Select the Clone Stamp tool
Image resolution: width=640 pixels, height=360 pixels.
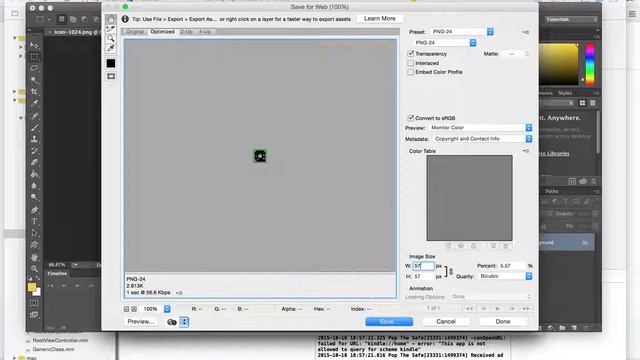(x=34, y=139)
